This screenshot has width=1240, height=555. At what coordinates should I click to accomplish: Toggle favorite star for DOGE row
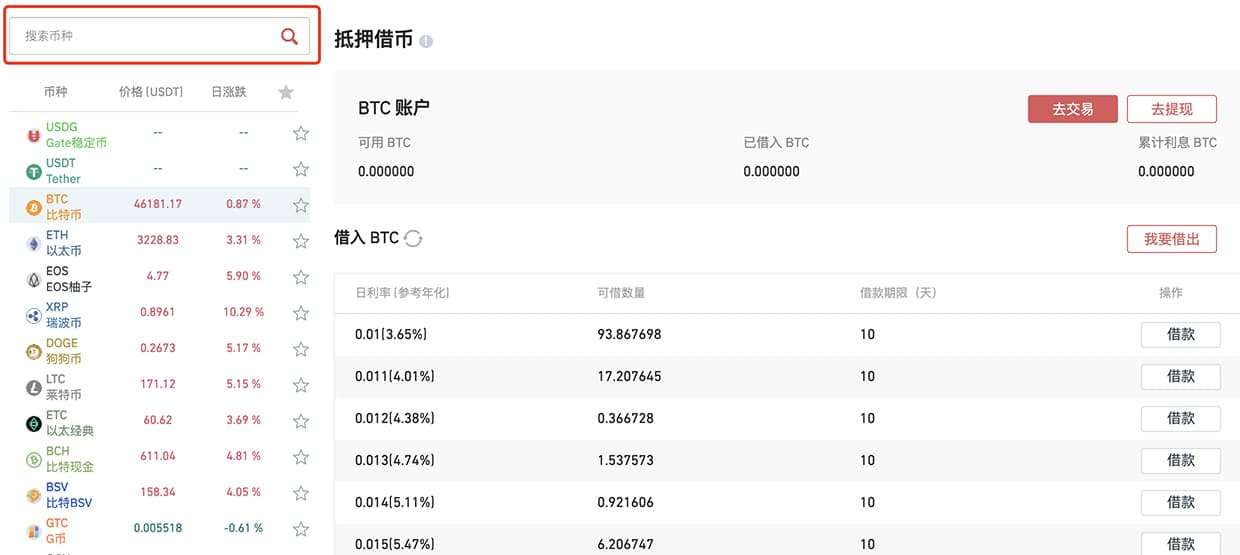(301, 349)
